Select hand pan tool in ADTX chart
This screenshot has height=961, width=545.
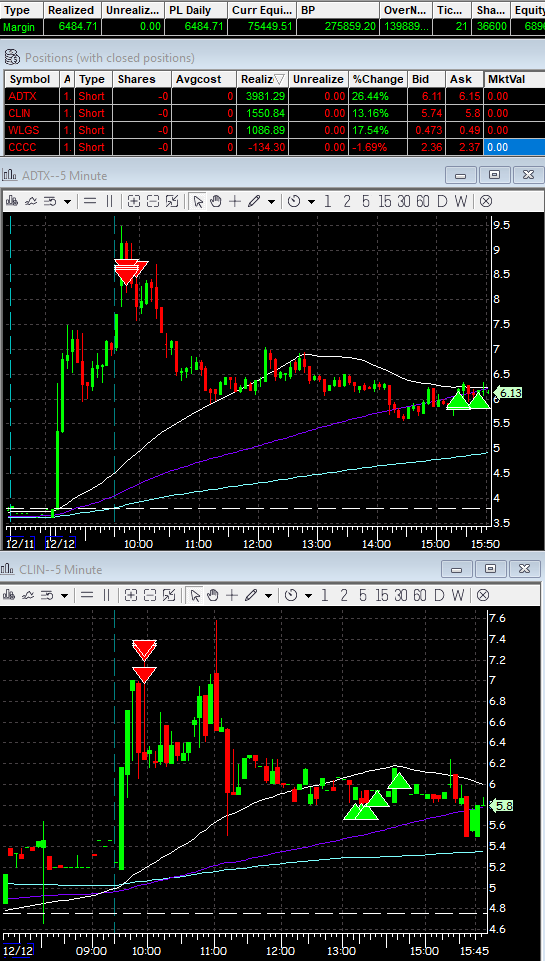pyautogui.click(x=216, y=201)
